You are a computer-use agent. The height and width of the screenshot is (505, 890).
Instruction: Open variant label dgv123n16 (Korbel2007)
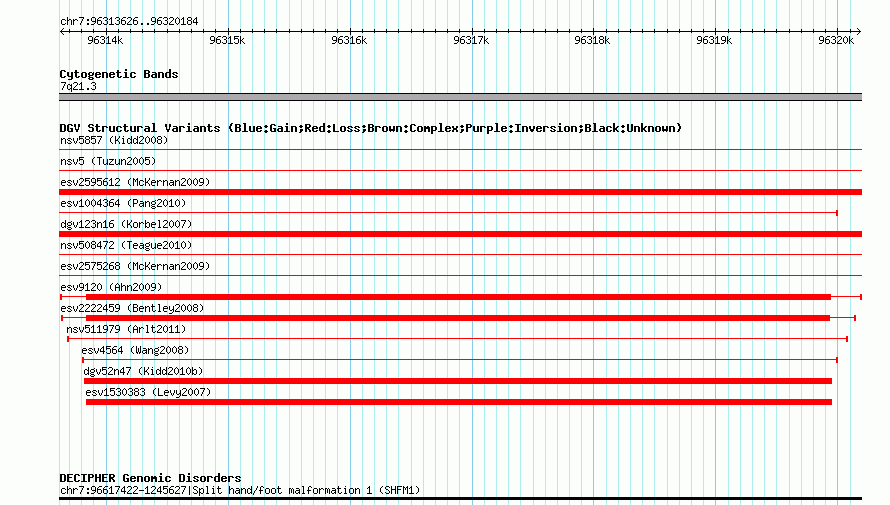126,224
